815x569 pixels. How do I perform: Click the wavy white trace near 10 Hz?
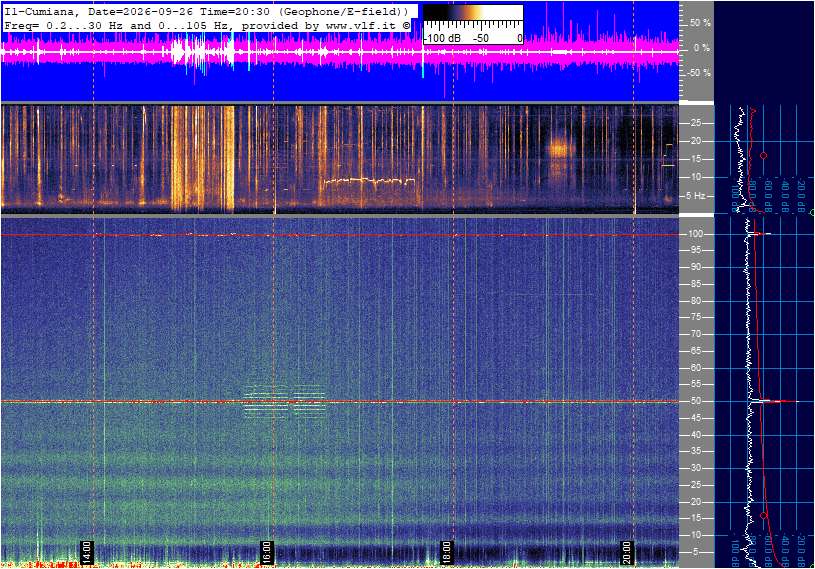pyautogui.click(x=369, y=181)
